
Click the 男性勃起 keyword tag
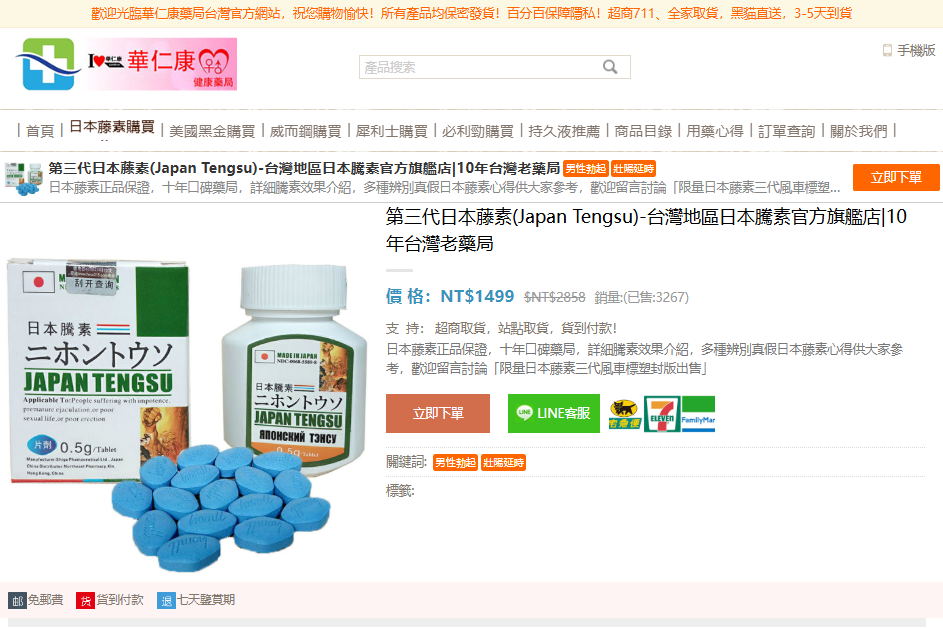(455, 463)
